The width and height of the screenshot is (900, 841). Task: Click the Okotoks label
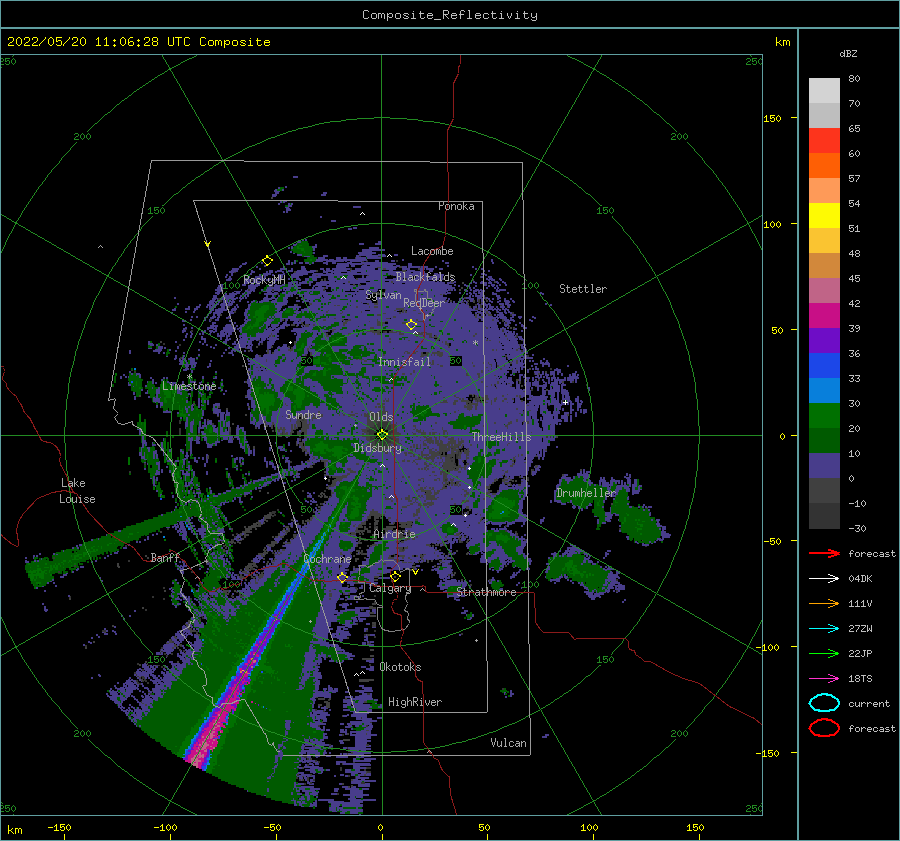[x=400, y=667]
